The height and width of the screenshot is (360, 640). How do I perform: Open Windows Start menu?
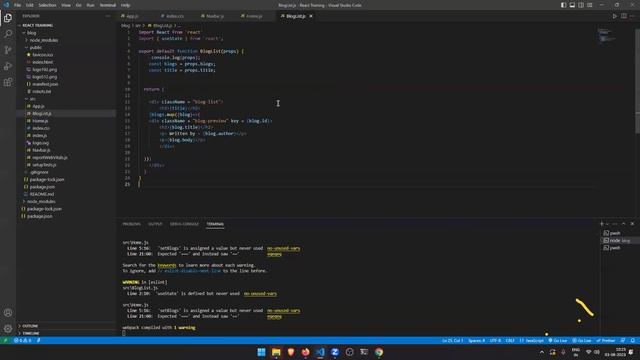point(261,352)
